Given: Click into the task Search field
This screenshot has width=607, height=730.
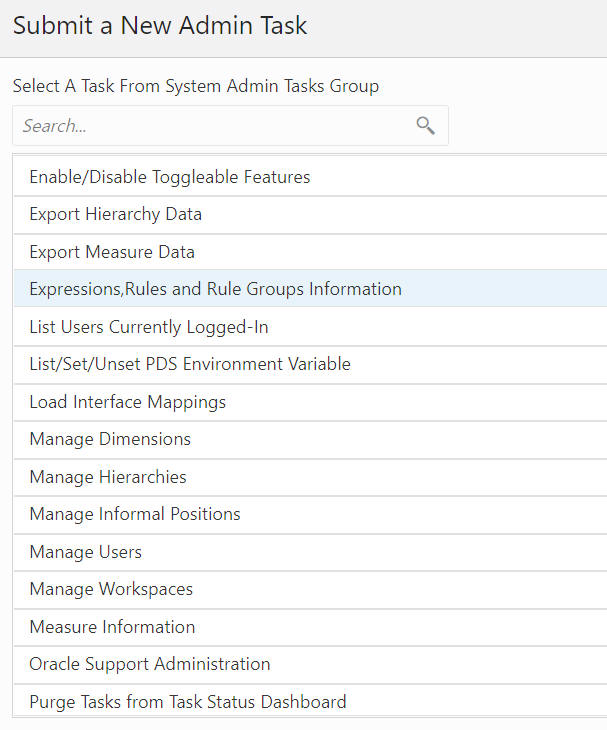Looking at the screenshot, I should coord(210,126).
